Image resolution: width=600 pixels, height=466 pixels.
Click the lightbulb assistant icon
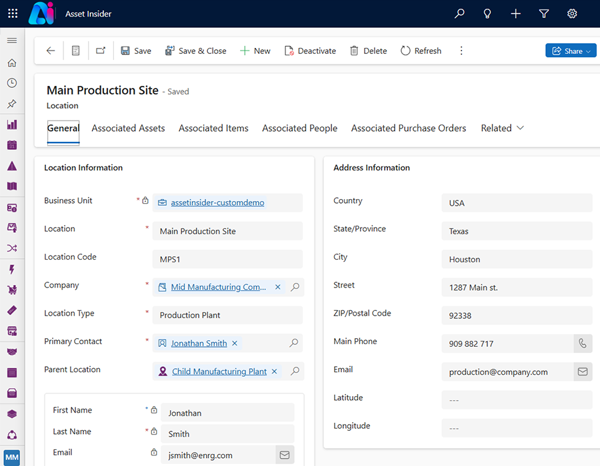tap(487, 14)
